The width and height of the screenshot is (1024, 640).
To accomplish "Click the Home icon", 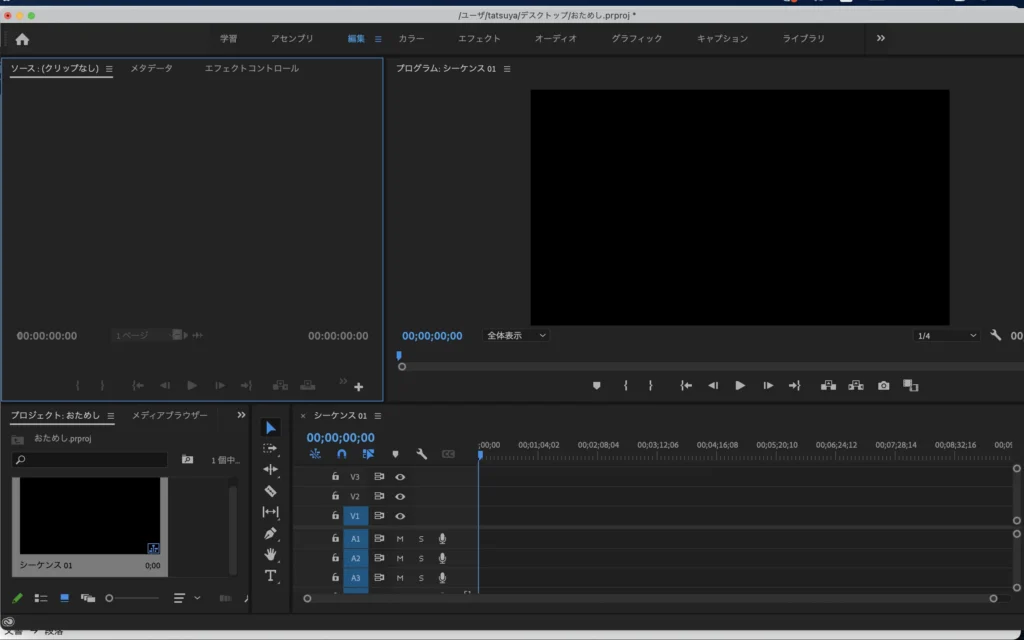I will click(22, 39).
